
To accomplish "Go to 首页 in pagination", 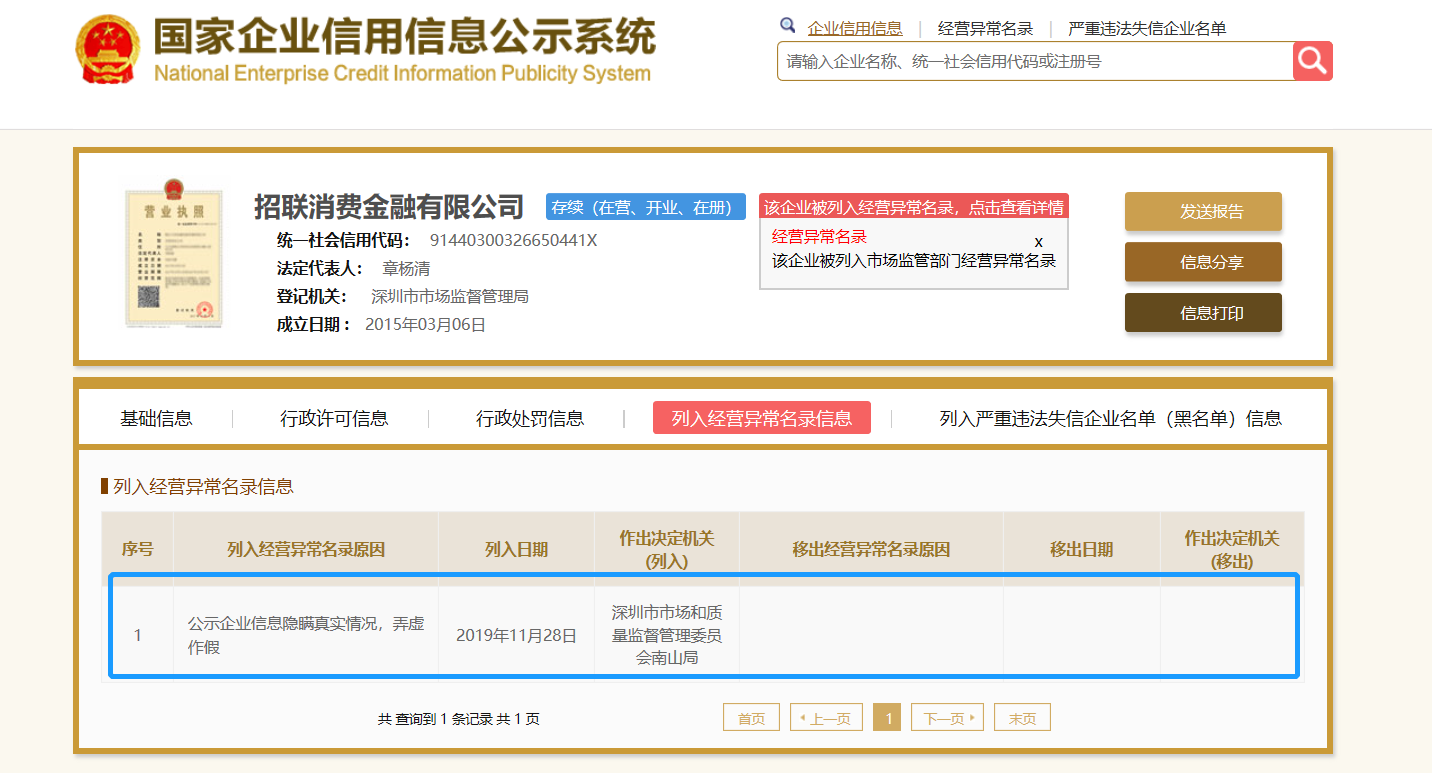I will (x=751, y=718).
